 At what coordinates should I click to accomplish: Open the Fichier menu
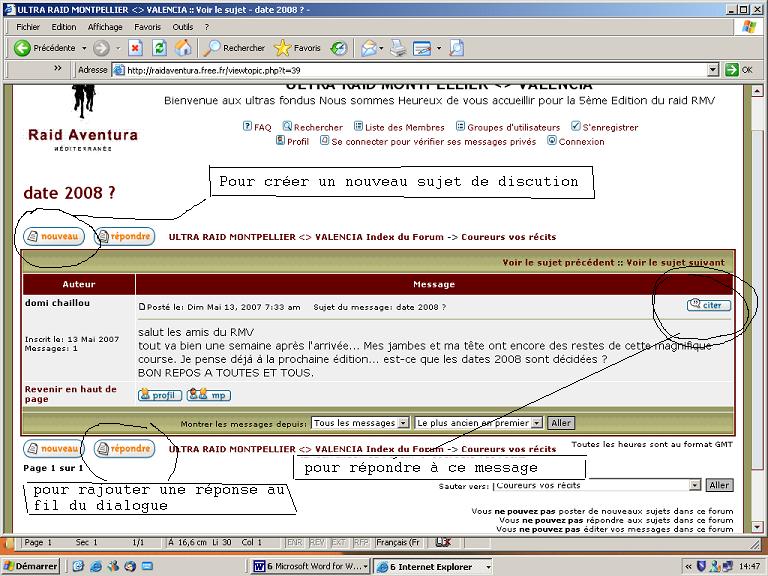tap(28, 27)
